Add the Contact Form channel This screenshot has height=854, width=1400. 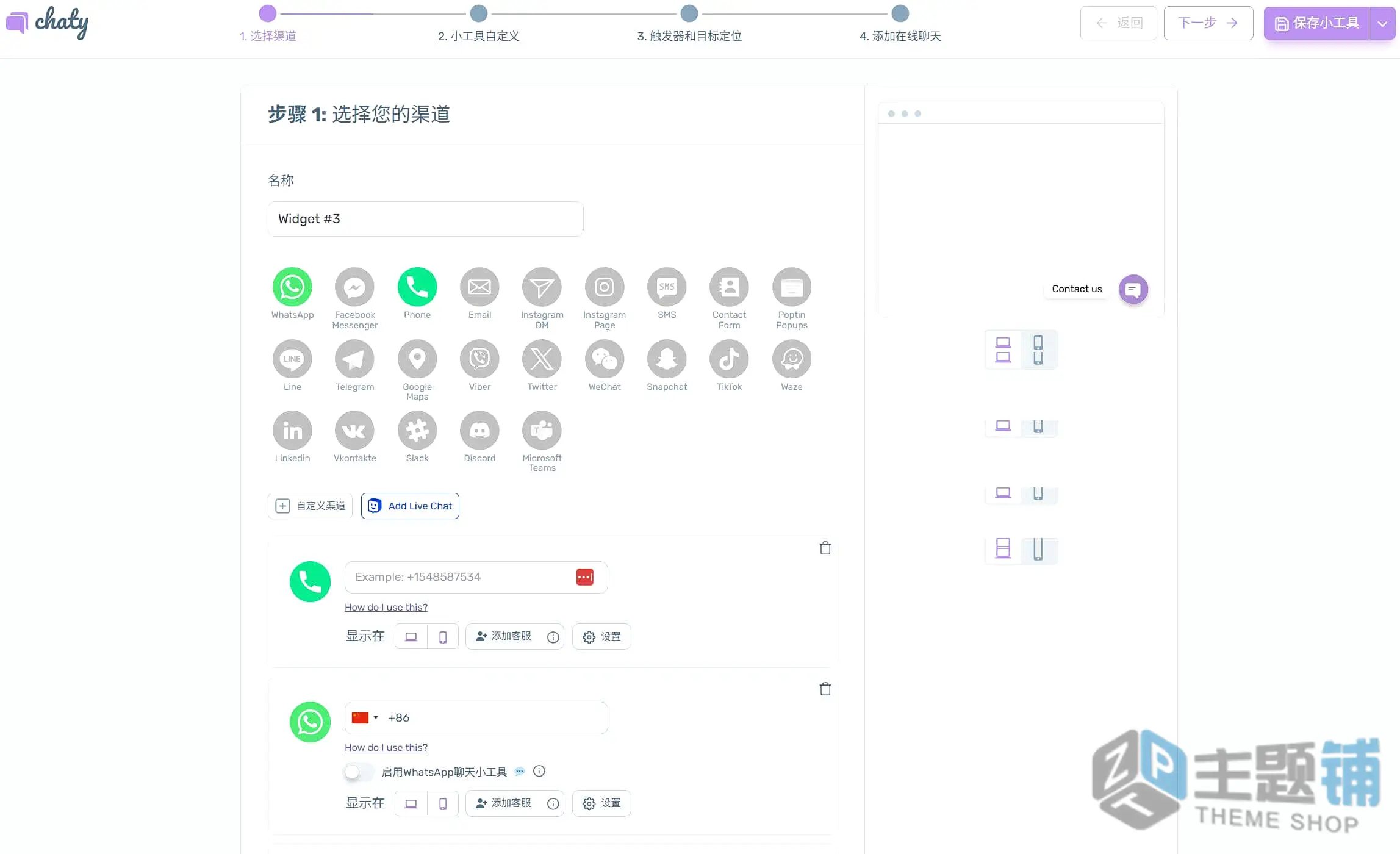729,287
